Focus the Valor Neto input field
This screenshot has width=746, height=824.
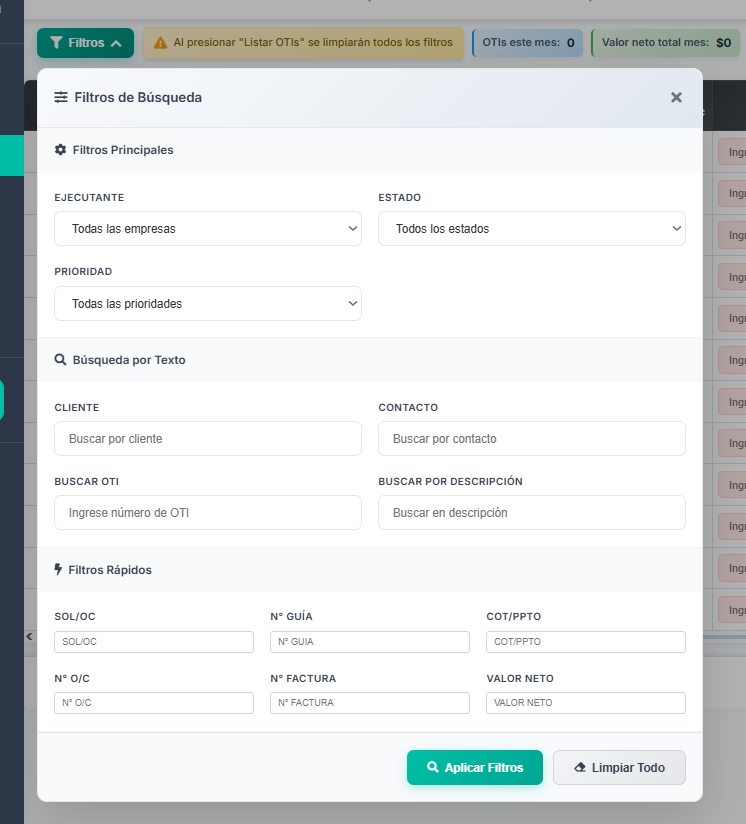click(x=585, y=703)
